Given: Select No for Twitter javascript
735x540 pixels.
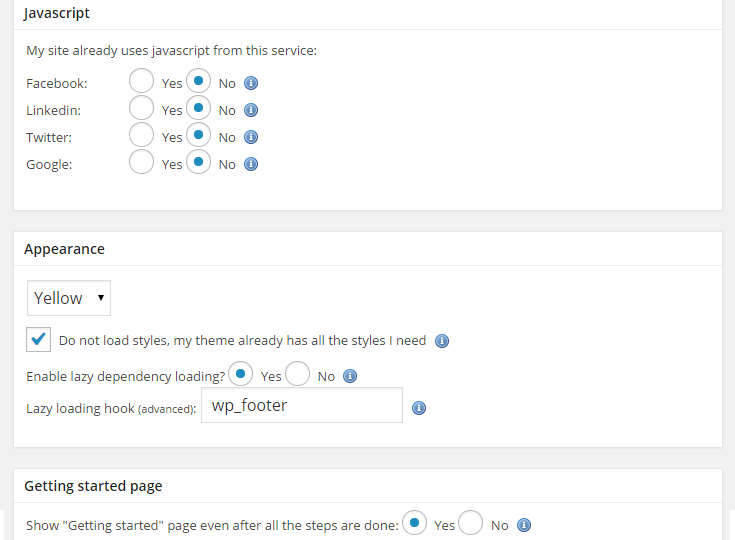Looking at the screenshot, I should (198, 135).
